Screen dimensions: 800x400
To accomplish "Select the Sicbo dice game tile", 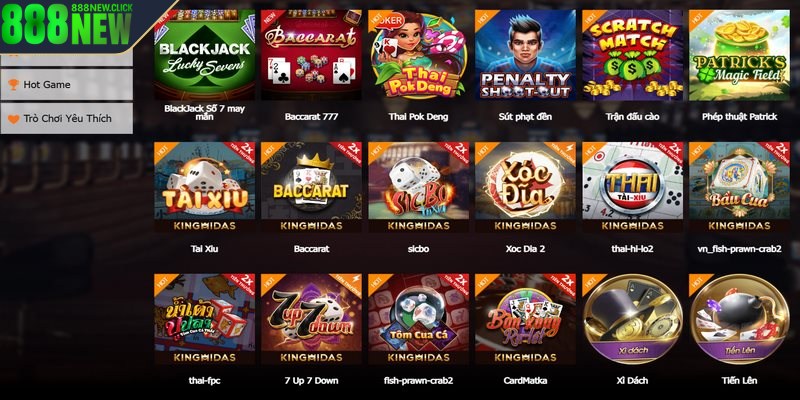I will tap(418, 187).
